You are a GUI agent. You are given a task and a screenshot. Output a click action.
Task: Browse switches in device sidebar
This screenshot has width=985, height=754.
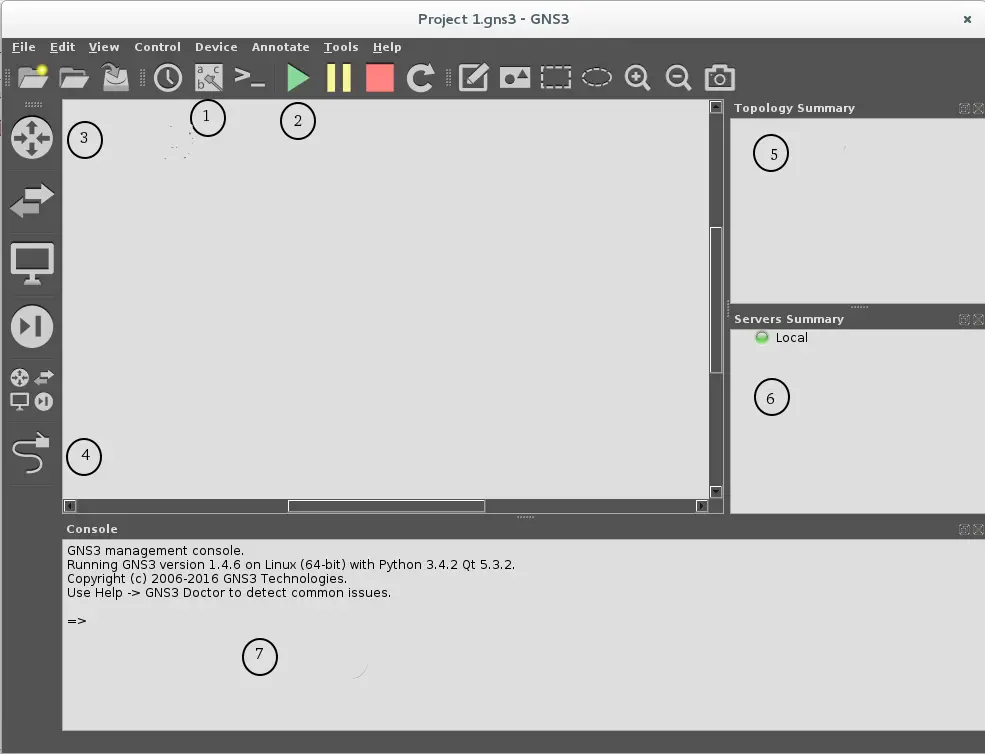(x=32, y=200)
